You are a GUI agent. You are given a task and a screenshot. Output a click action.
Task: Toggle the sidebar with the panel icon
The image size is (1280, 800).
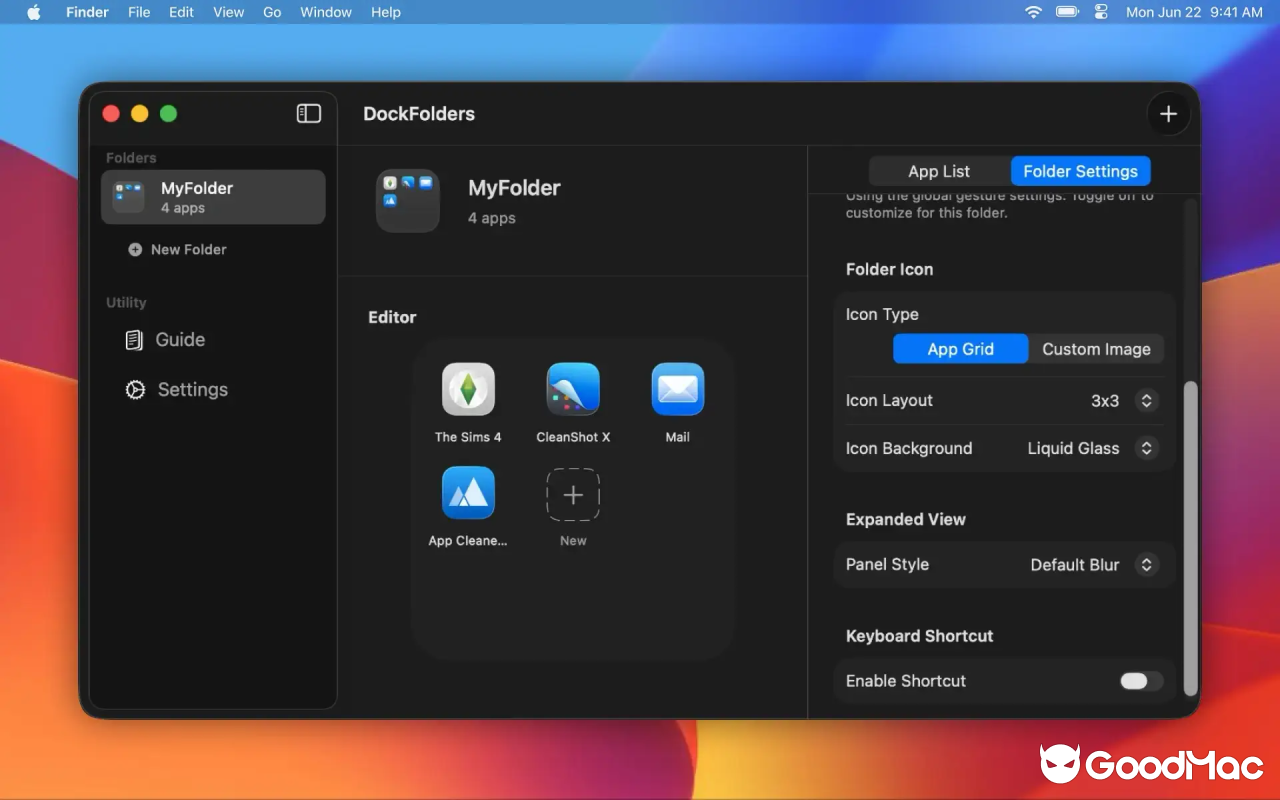[x=309, y=114]
